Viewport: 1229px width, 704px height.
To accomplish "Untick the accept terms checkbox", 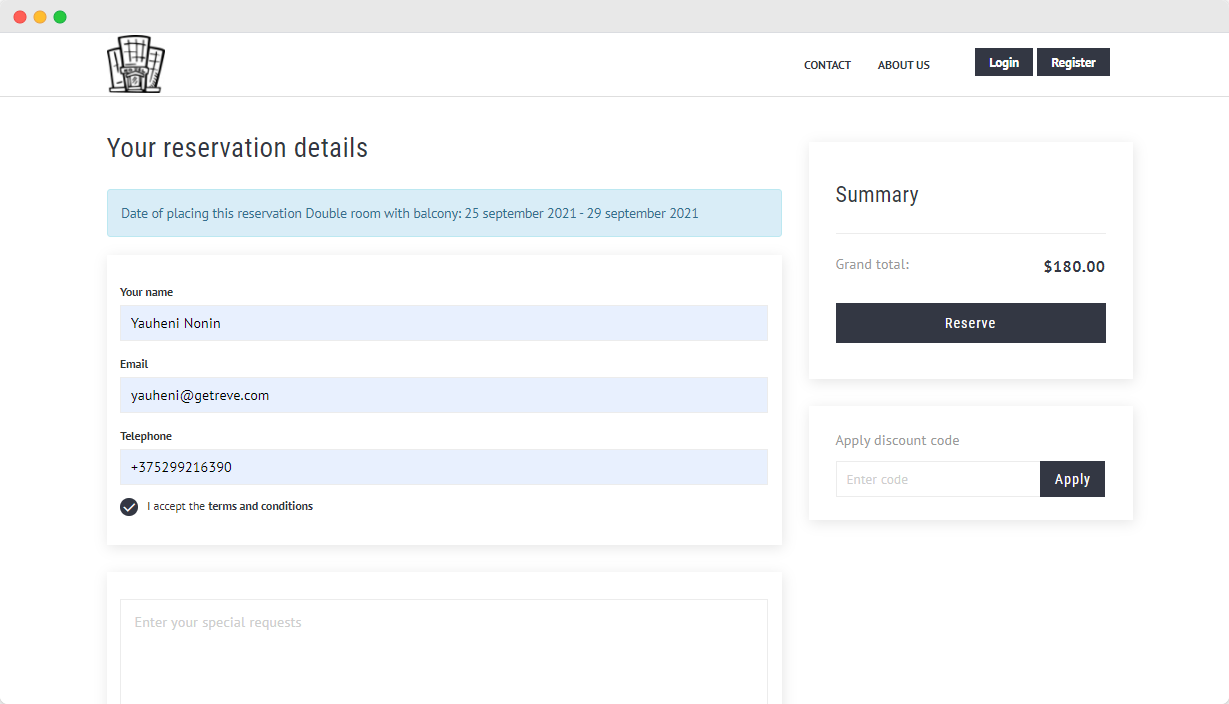I will pyautogui.click(x=129, y=507).
